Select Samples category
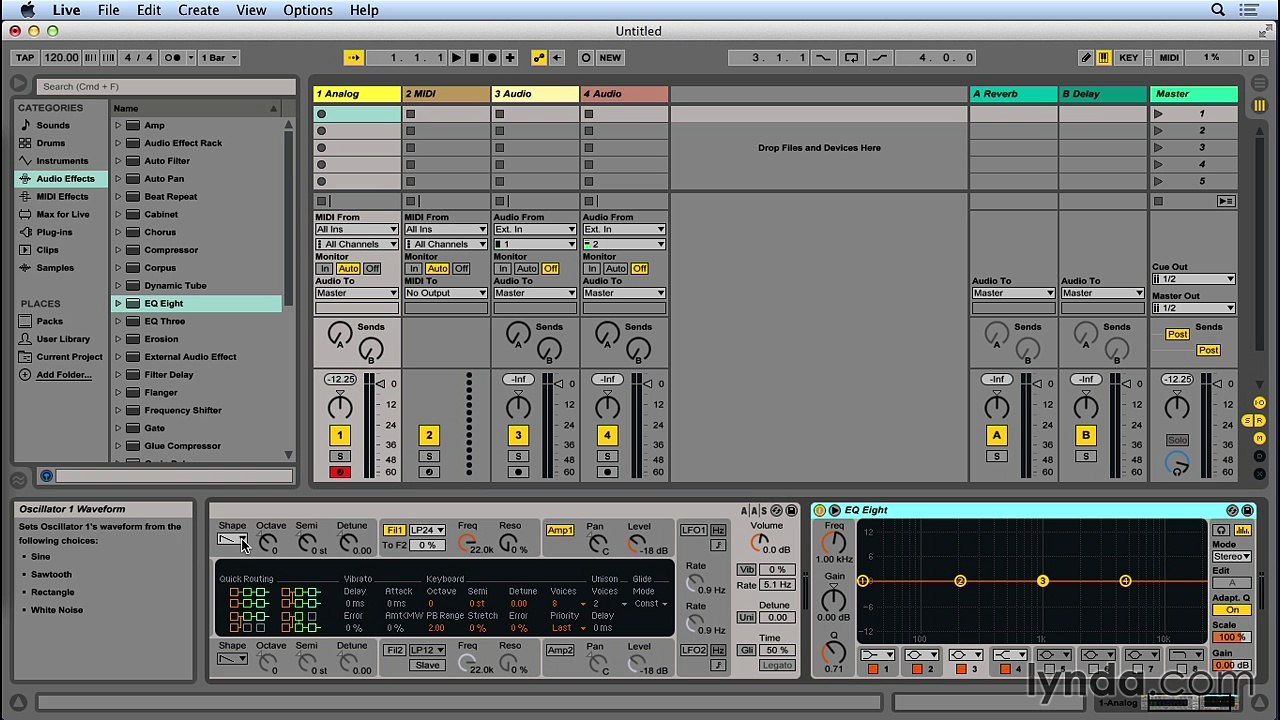 55,268
